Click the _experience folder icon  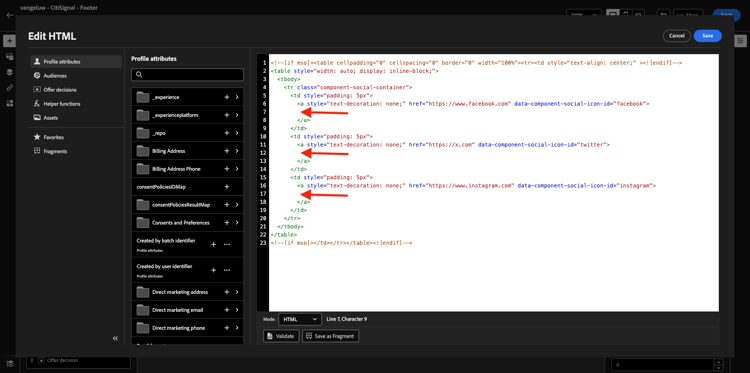(143, 97)
